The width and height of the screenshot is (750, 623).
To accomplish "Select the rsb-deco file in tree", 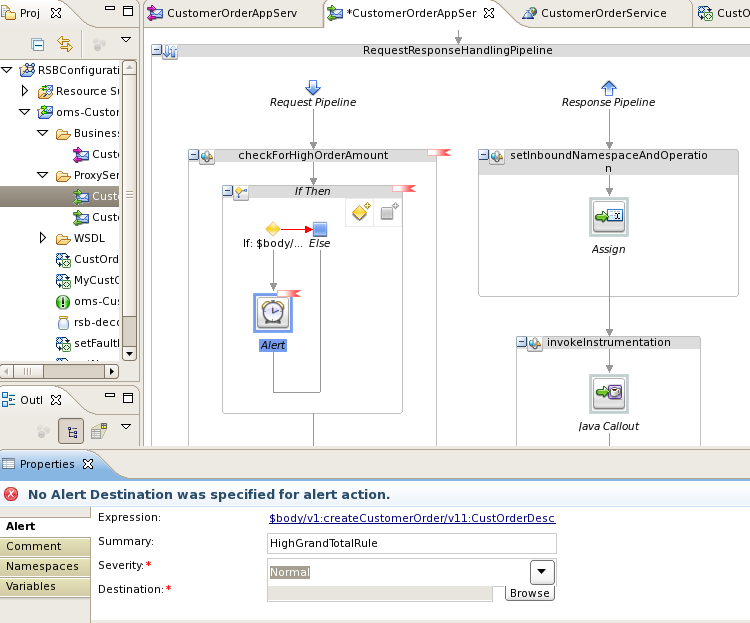I will [x=88, y=322].
